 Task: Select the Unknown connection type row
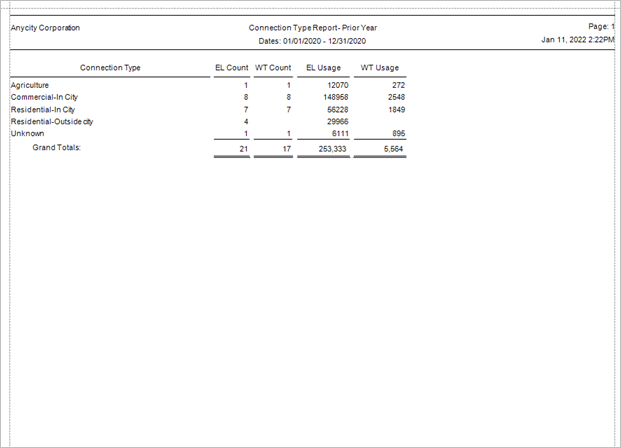(208, 133)
